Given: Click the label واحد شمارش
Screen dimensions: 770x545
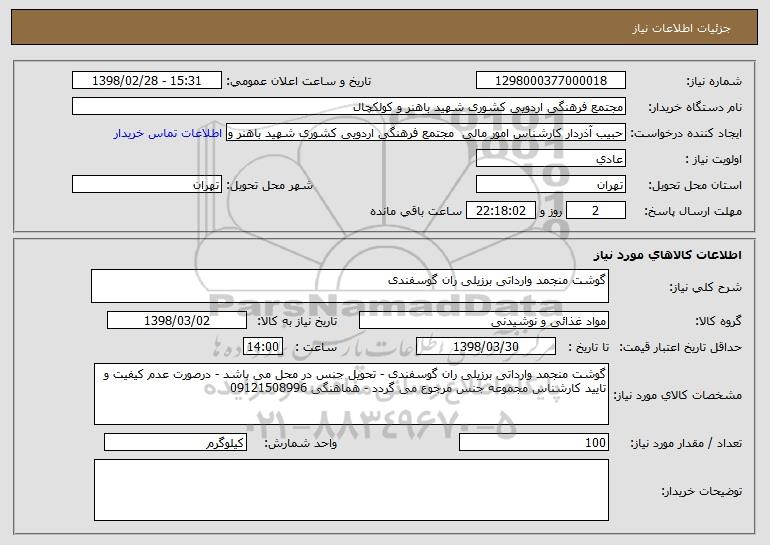Looking at the screenshot, I should coord(301,443).
